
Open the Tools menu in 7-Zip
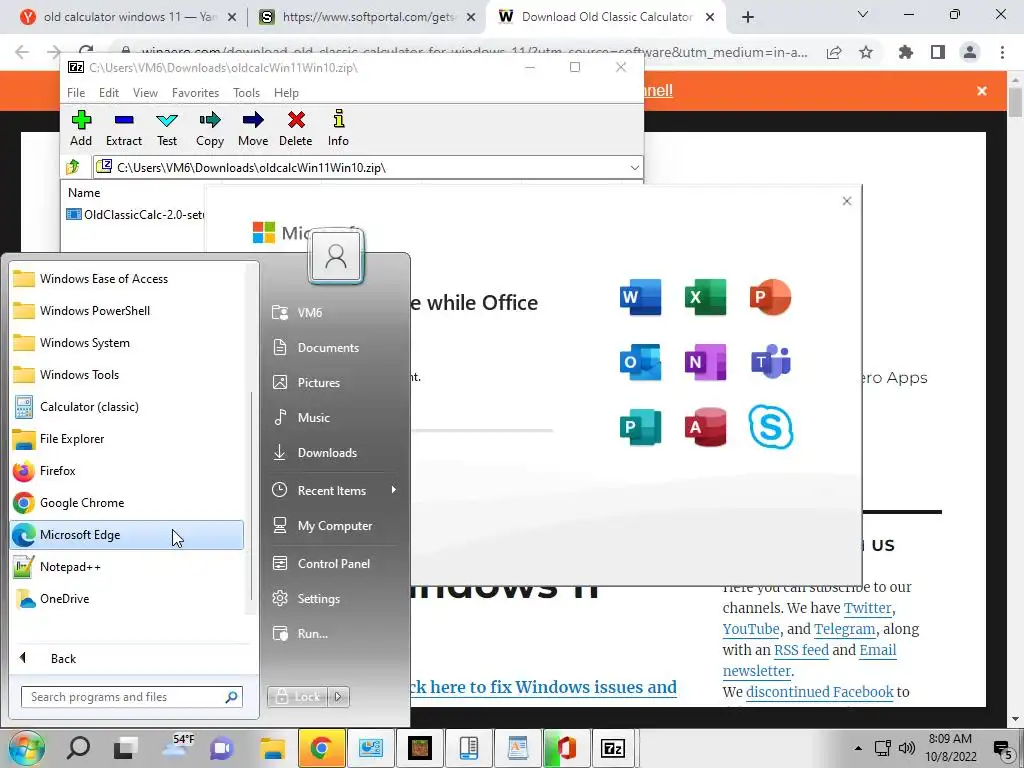[246, 93]
